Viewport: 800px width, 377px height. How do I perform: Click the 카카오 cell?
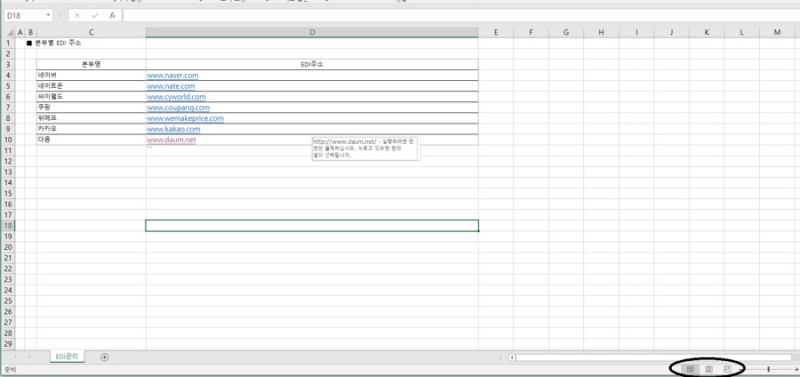pos(91,129)
